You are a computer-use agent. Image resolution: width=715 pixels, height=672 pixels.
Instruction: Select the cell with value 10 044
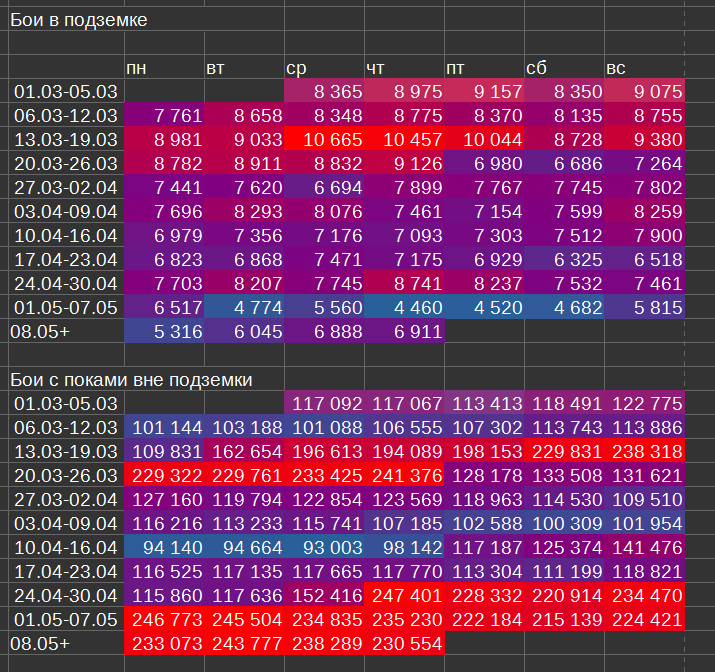484,140
